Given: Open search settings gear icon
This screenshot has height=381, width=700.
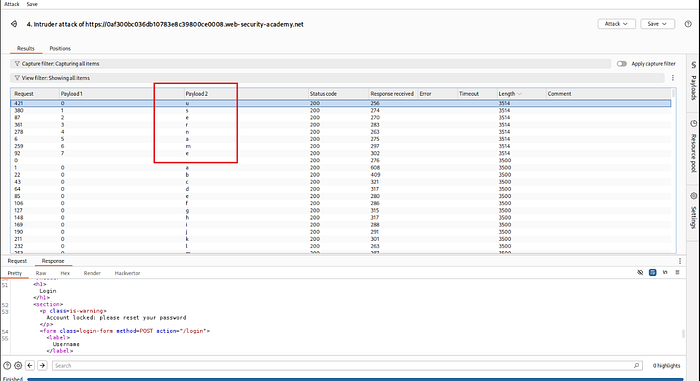Looking at the screenshot, I should click(x=18, y=365).
